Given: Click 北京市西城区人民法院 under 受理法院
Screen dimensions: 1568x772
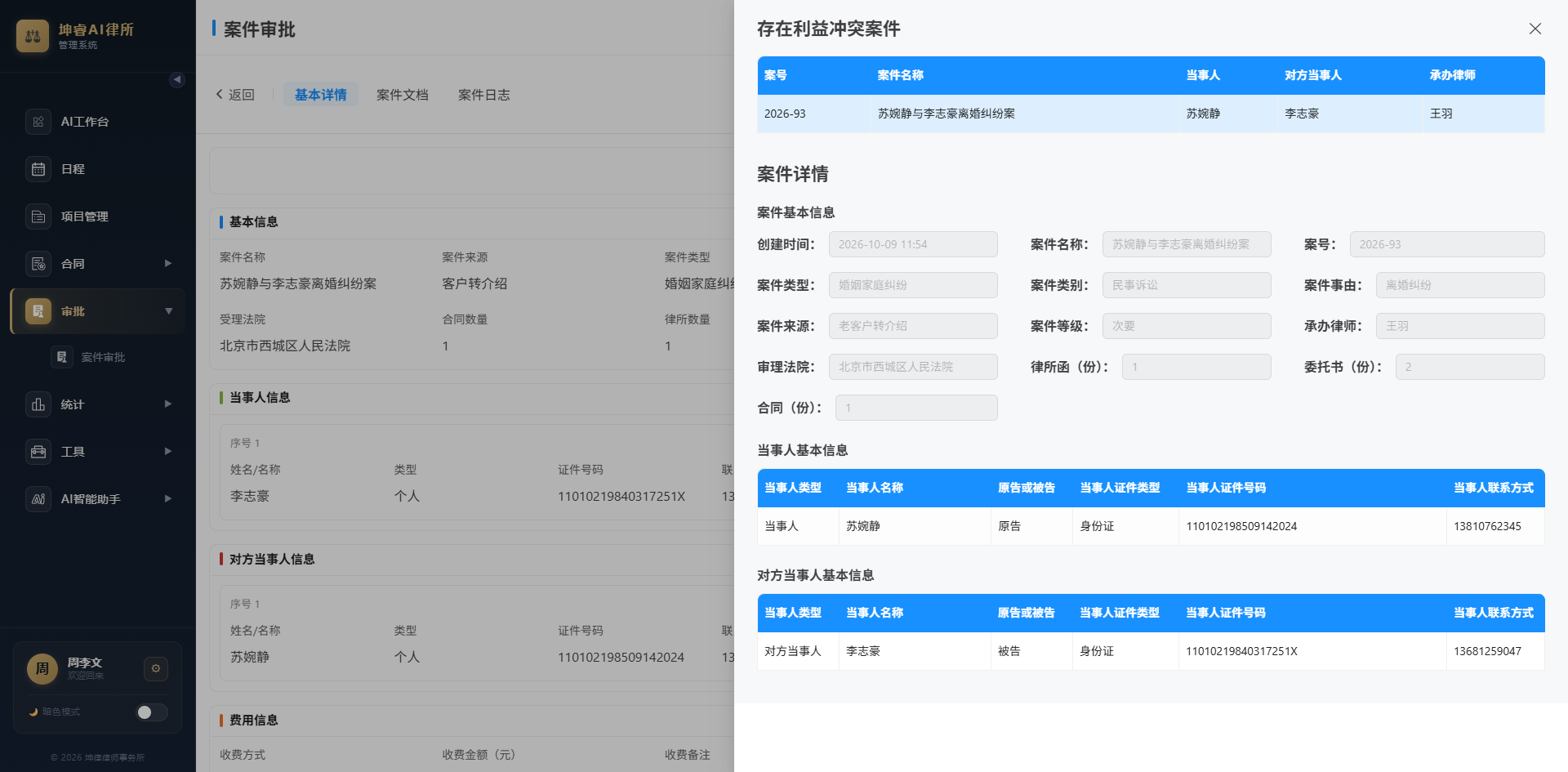Looking at the screenshot, I should click(285, 346).
